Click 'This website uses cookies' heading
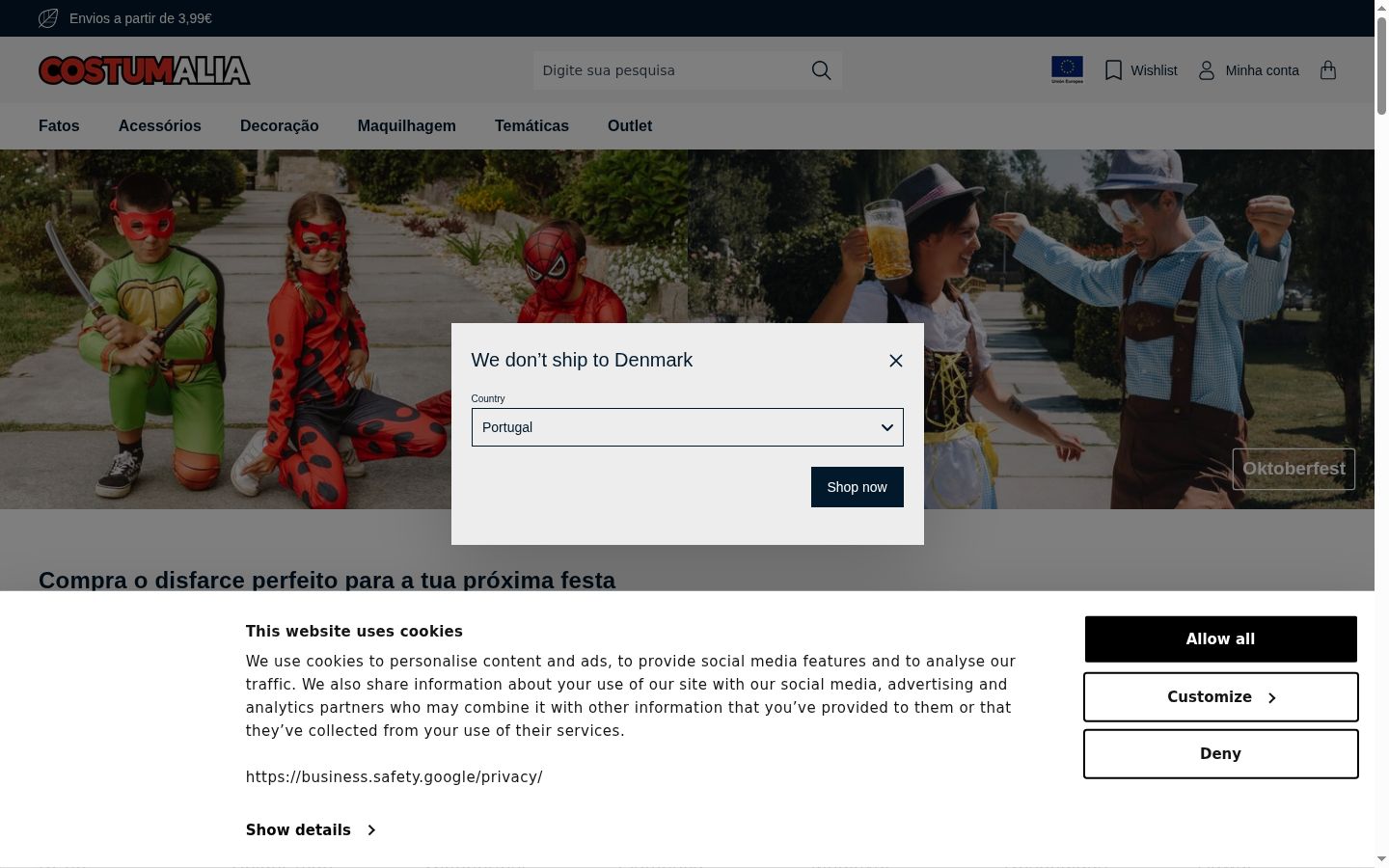This screenshot has width=1389, height=868. (x=354, y=632)
